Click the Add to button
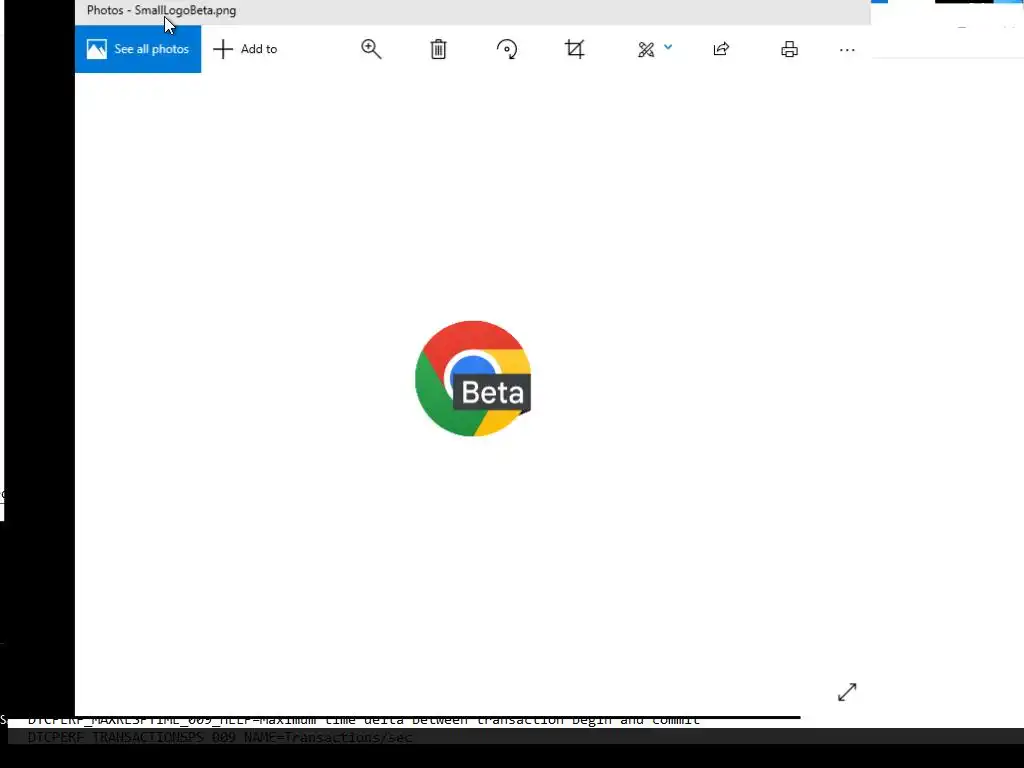The height and width of the screenshot is (768, 1024). click(x=246, y=49)
